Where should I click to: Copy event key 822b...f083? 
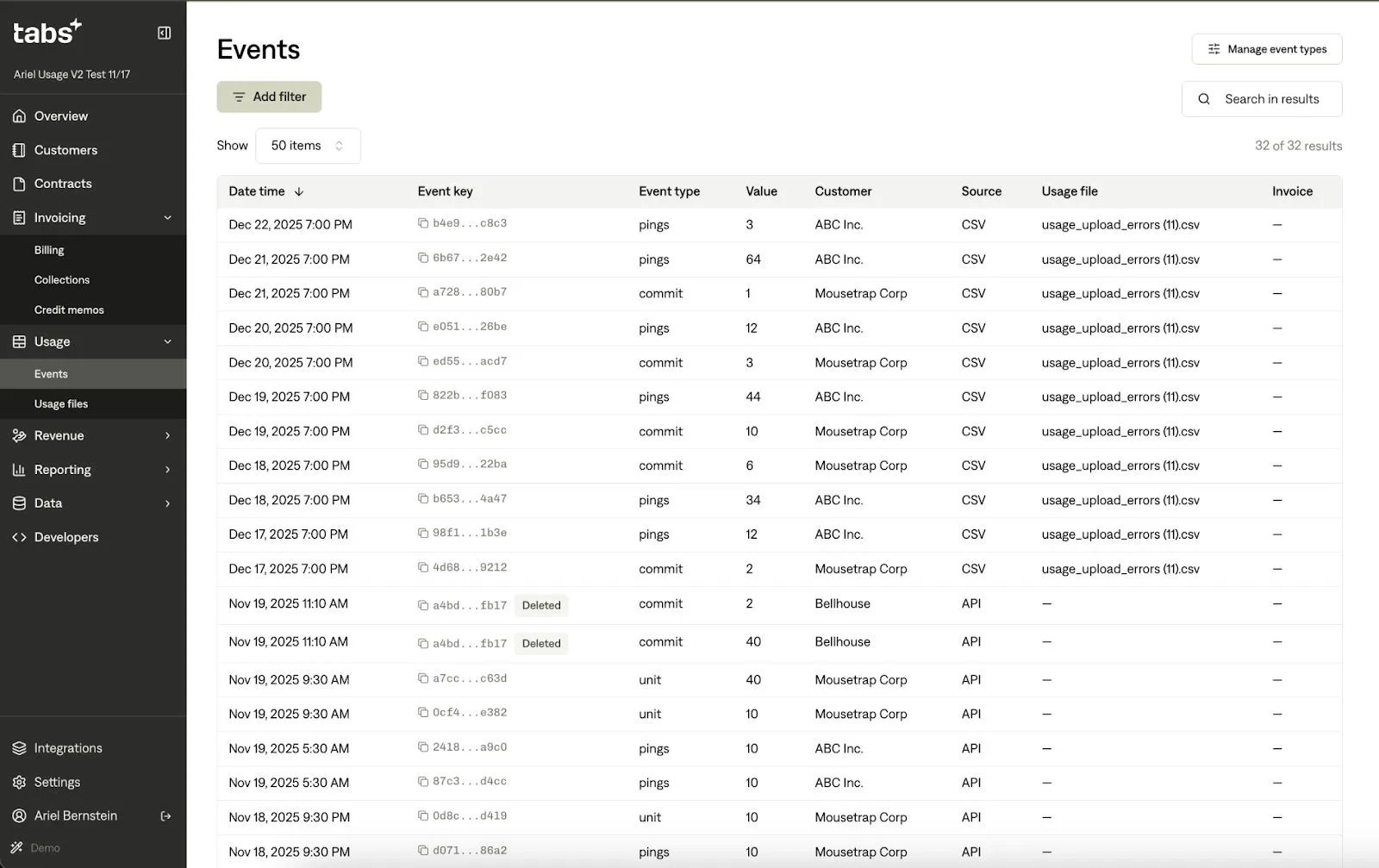coord(423,395)
